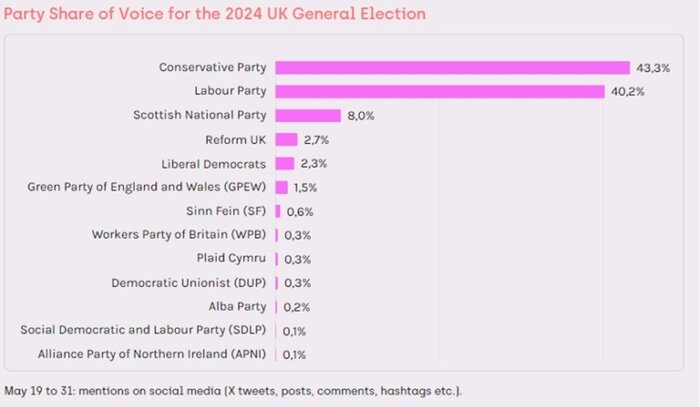This screenshot has width=700, height=407.
Task: Click the May 19 to 31 footnote
Action: (234, 390)
